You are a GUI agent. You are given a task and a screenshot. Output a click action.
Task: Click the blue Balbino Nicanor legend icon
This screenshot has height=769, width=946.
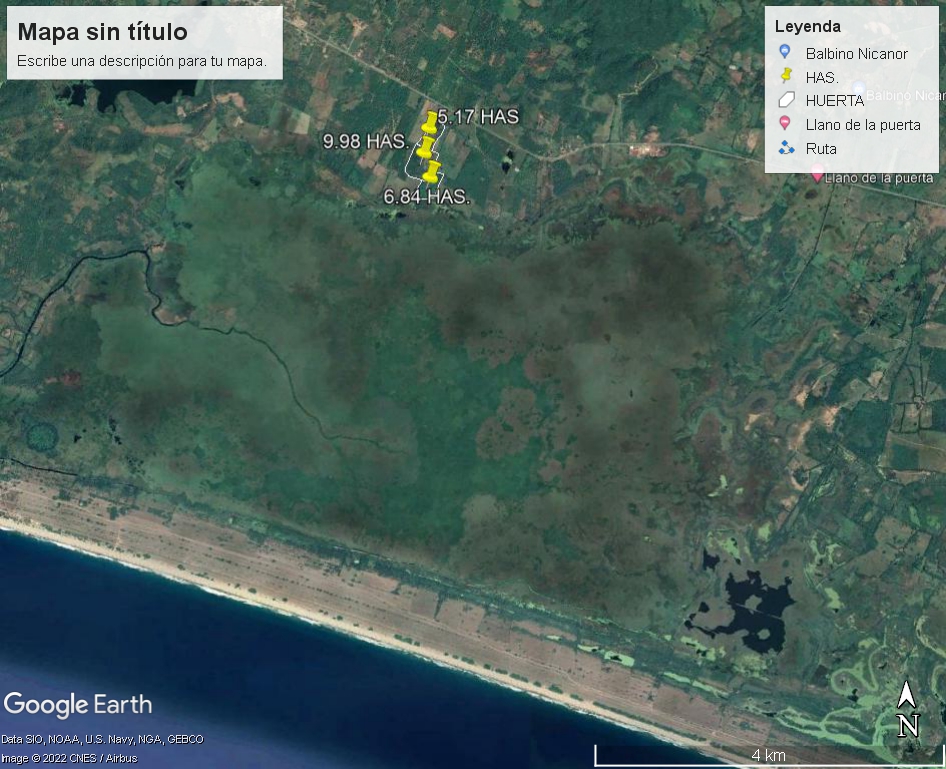tap(784, 52)
